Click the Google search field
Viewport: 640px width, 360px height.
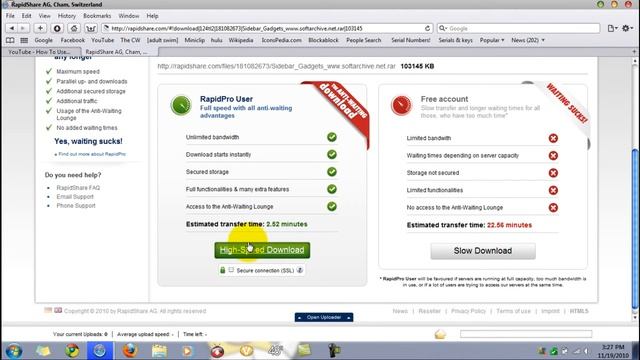tap(518, 29)
